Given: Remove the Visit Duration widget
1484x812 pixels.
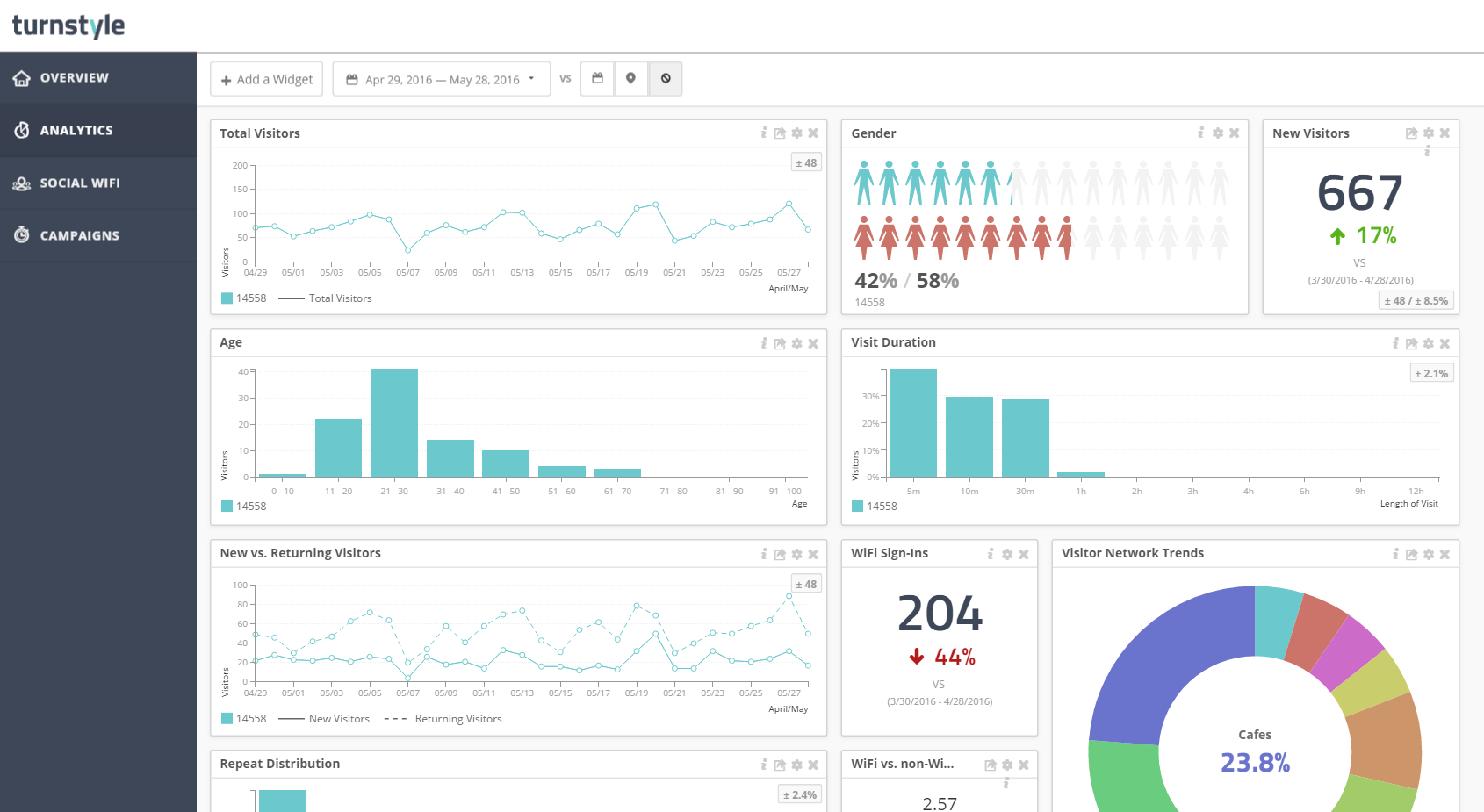Looking at the screenshot, I should tap(1445, 344).
